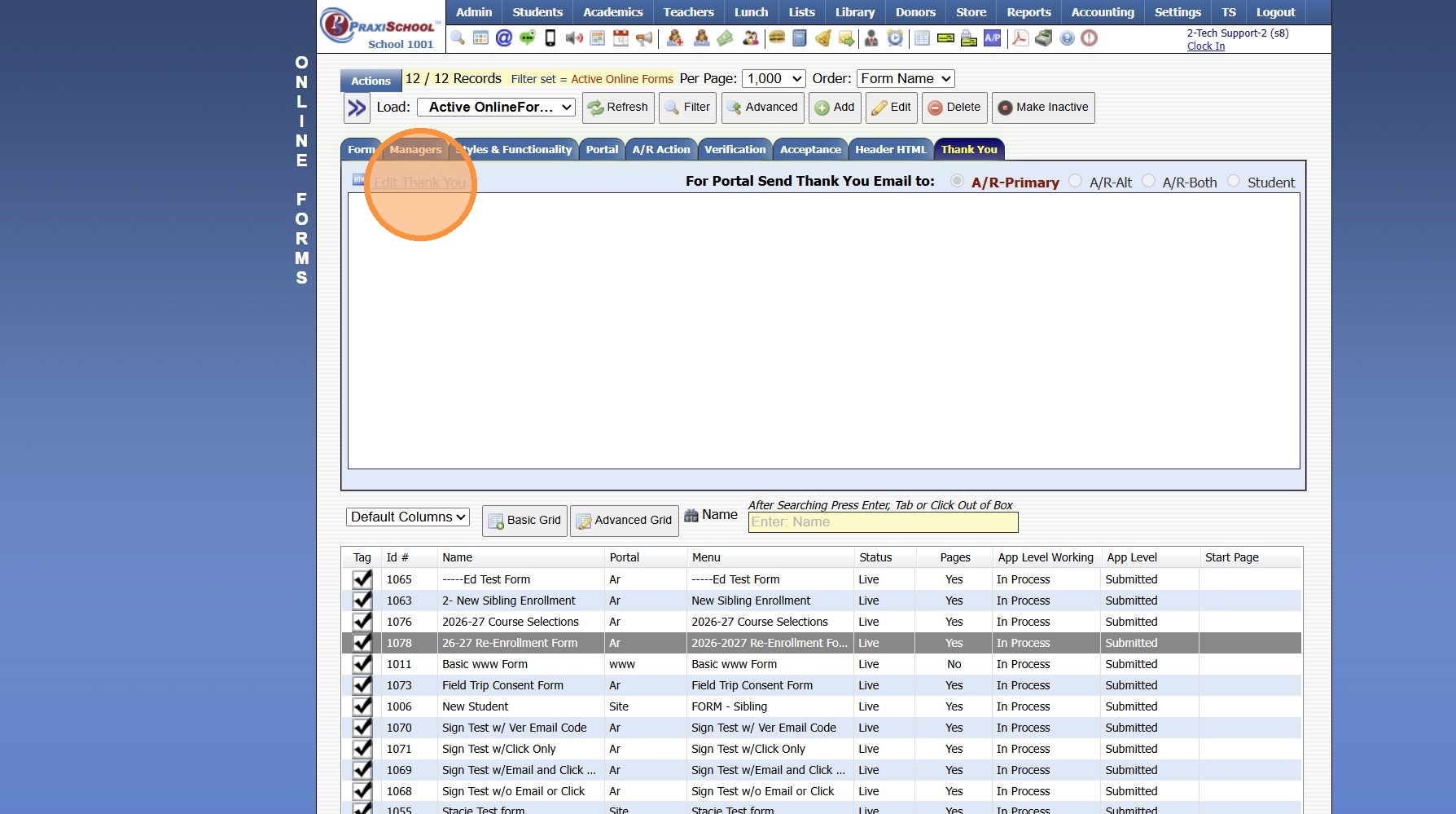Open the Accounting menu
The height and width of the screenshot is (814, 1456).
point(1103,12)
